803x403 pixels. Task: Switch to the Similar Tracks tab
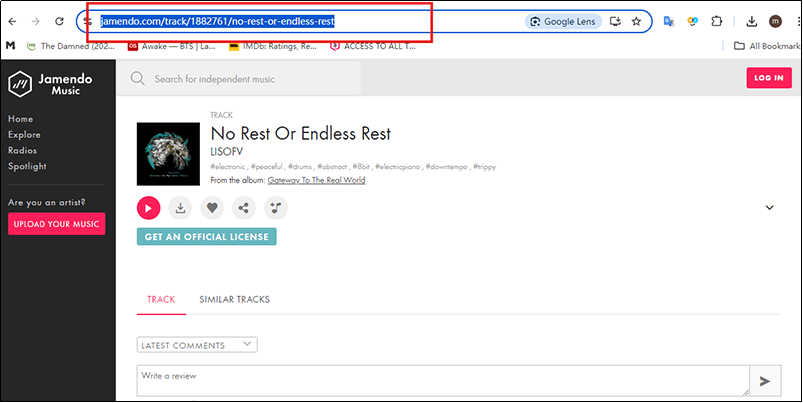(x=234, y=299)
